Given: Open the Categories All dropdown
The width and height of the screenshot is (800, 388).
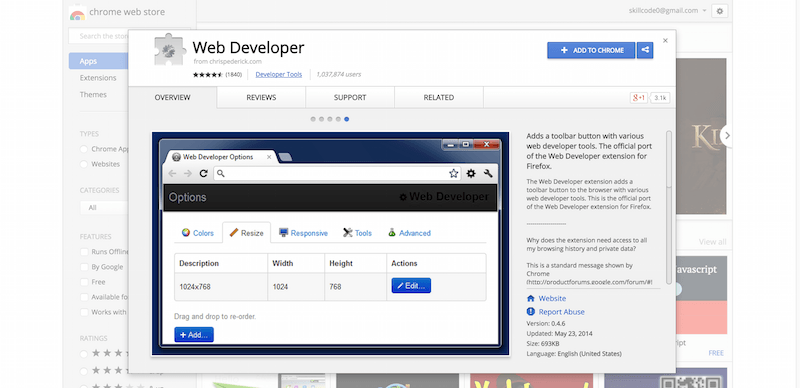Looking at the screenshot, I should tap(104, 208).
